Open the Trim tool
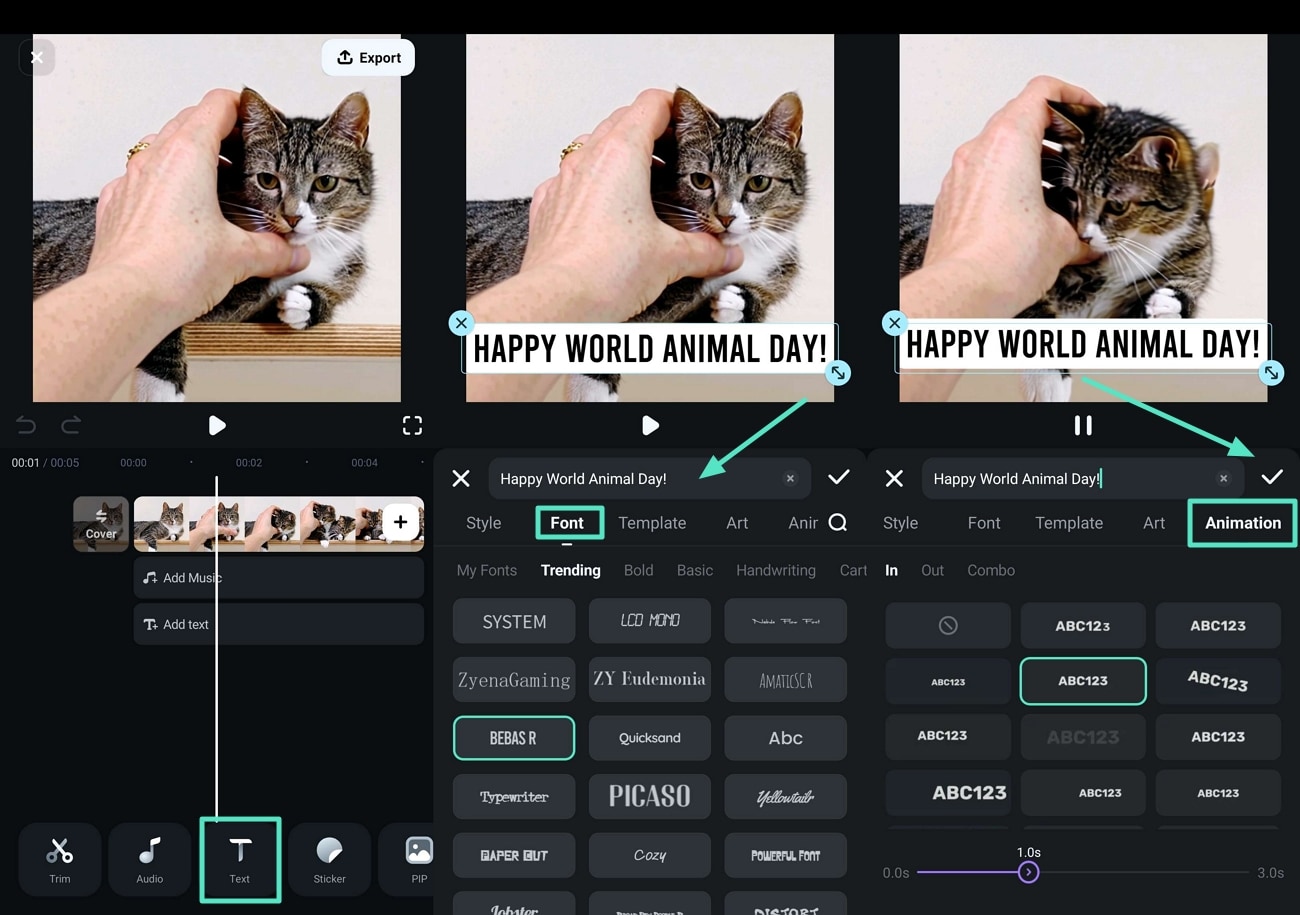The height and width of the screenshot is (915, 1300). pyautogui.click(x=60, y=859)
